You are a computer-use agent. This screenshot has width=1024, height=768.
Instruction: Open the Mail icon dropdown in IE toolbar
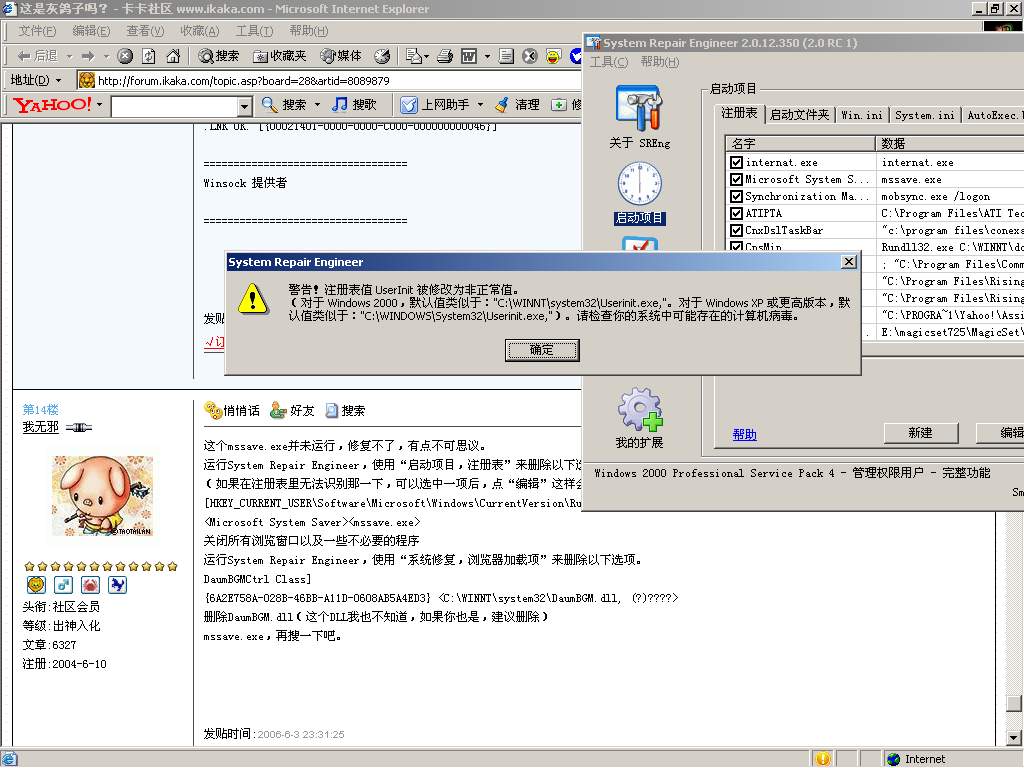click(x=426, y=57)
